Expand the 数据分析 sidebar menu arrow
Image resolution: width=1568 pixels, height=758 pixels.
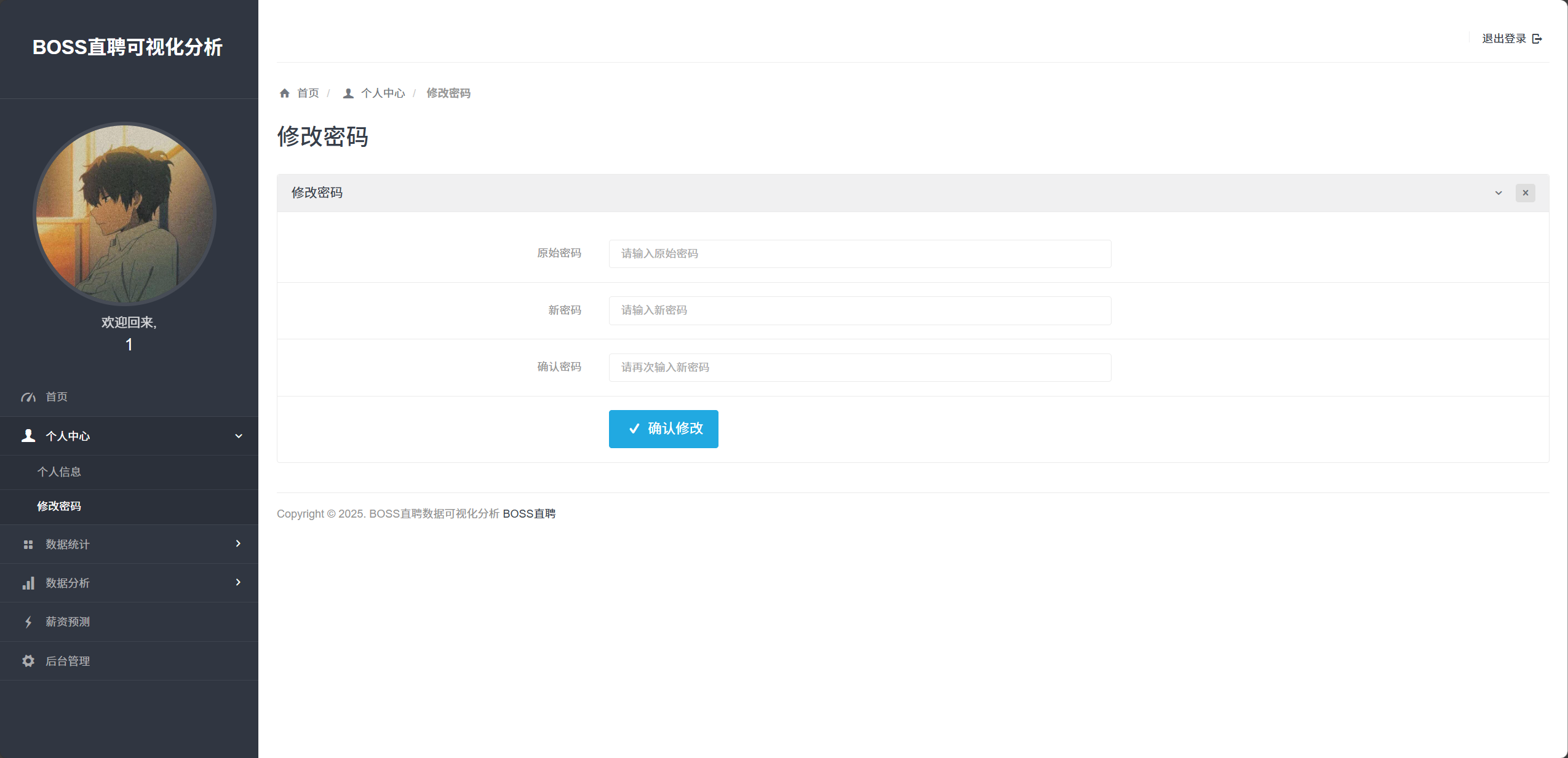[239, 582]
